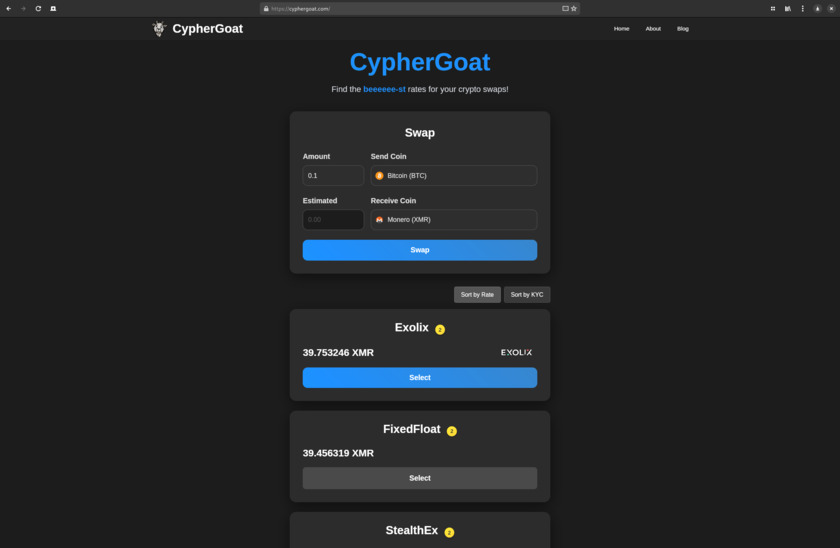Screen dimensions: 840x548
Task: Click the large blue CypherGoat title
Action: tap(420, 62)
